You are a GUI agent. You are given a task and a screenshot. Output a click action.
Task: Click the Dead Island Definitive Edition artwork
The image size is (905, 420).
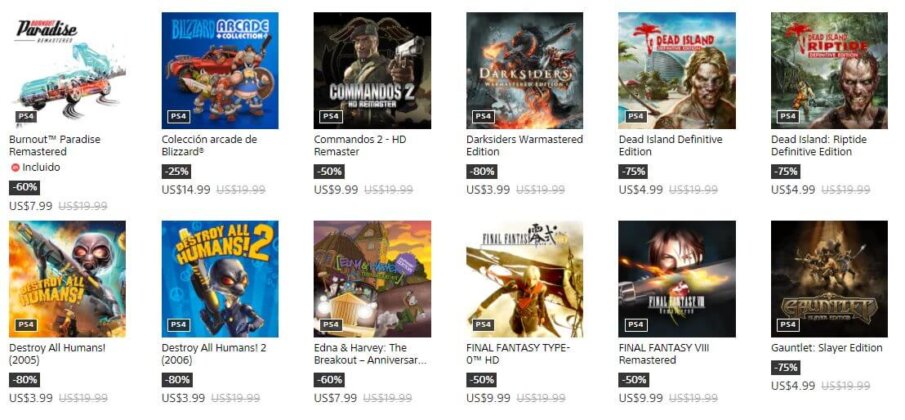pyautogui.click(x=676, y=70)
